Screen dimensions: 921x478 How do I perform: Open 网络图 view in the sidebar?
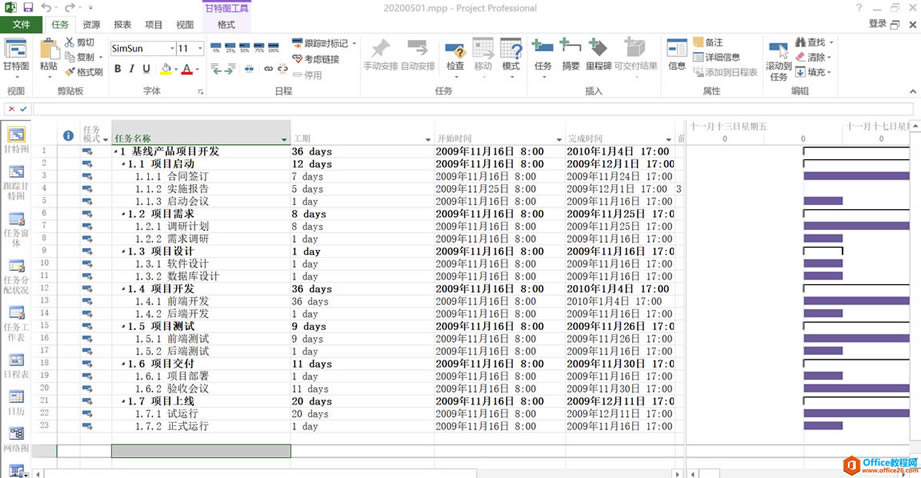pos(17,440)
